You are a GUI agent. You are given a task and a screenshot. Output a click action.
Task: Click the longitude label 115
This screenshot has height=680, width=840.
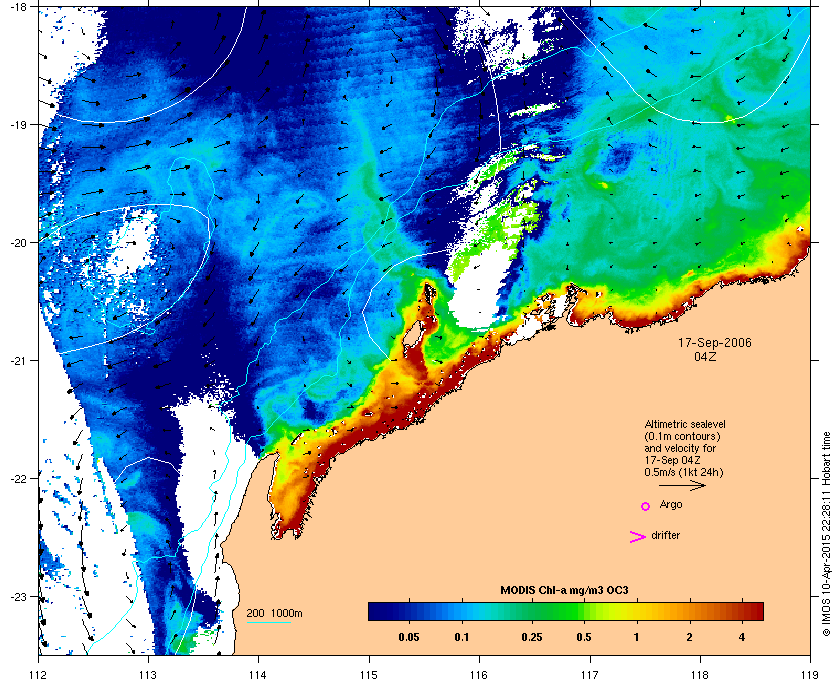pyautogui.click(x=369, y=675)
